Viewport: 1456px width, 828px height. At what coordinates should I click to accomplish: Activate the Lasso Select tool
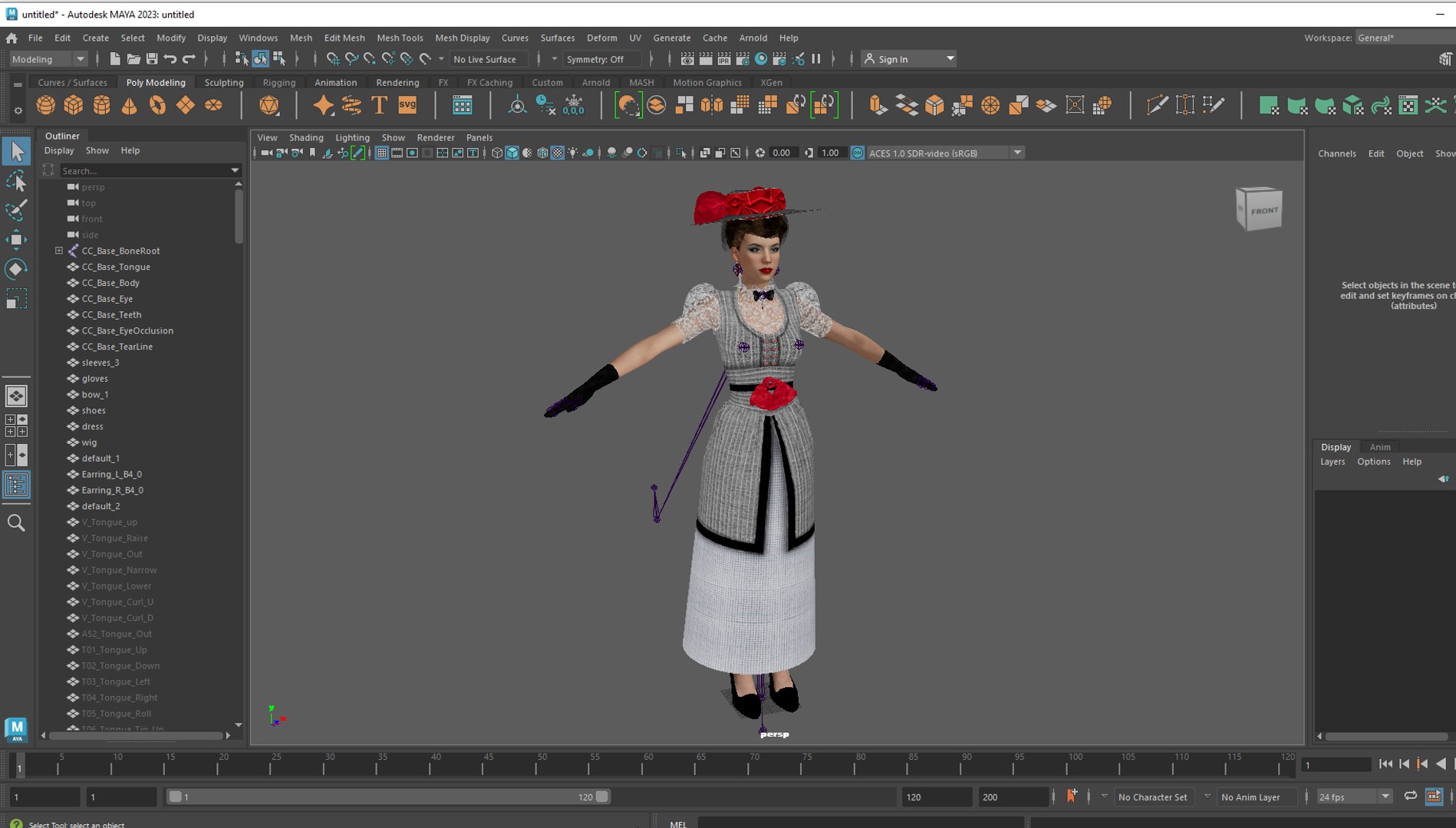[x=16, y=181]
